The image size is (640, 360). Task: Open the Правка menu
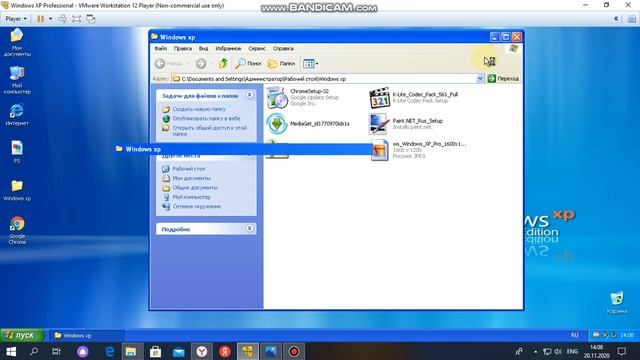pyautogui.click(x=182, y=48)
